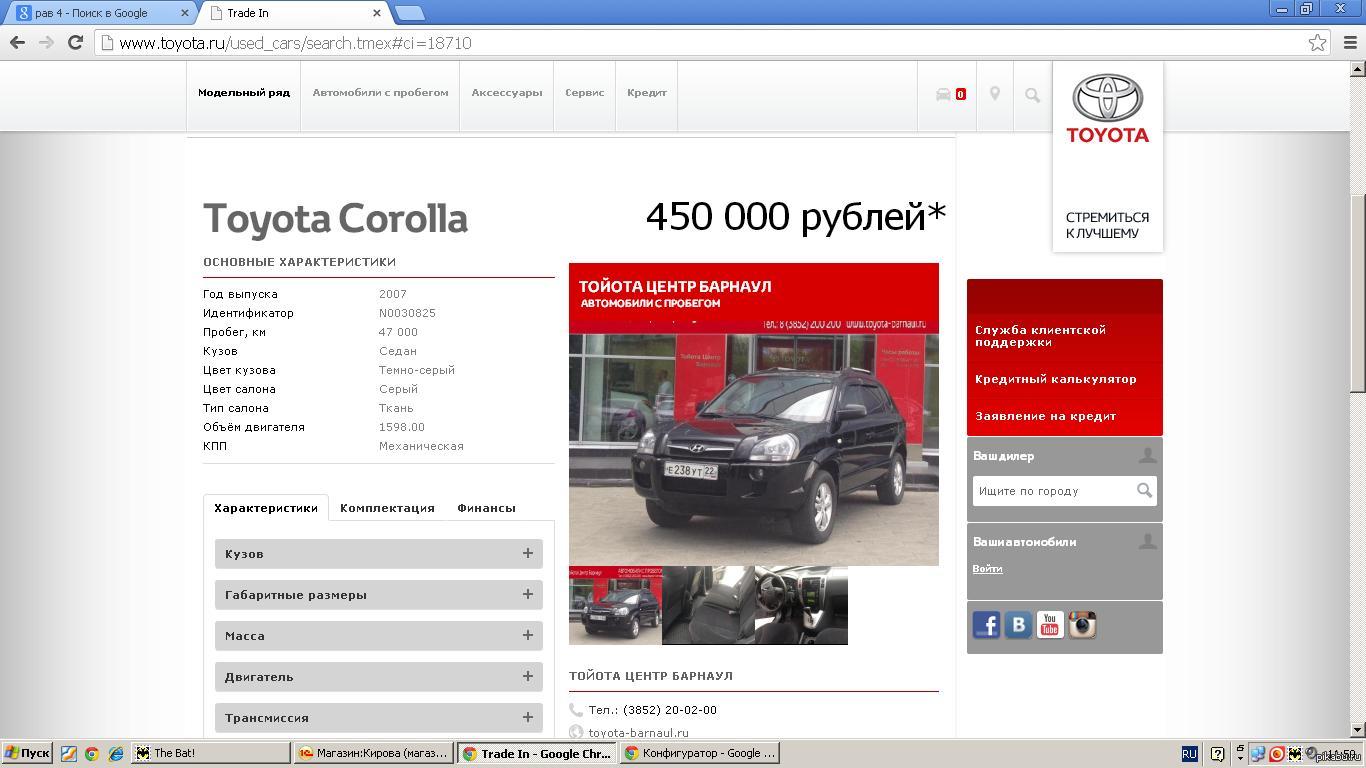This screenshot has width=1366, height=768.
Task: Click the price 450 000 рублей
Action: (x=796, y=216)
